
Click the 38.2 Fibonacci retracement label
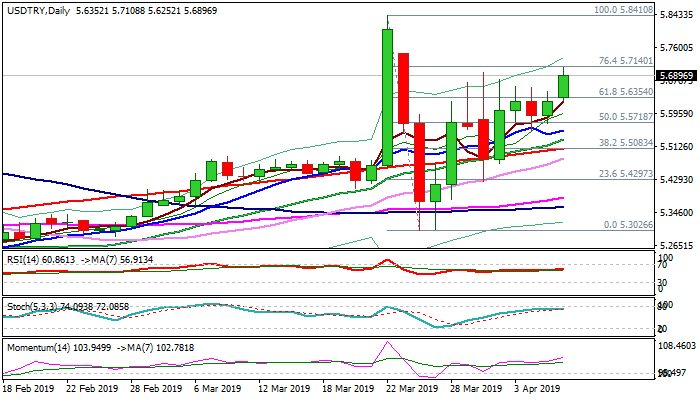coord(625,143)
